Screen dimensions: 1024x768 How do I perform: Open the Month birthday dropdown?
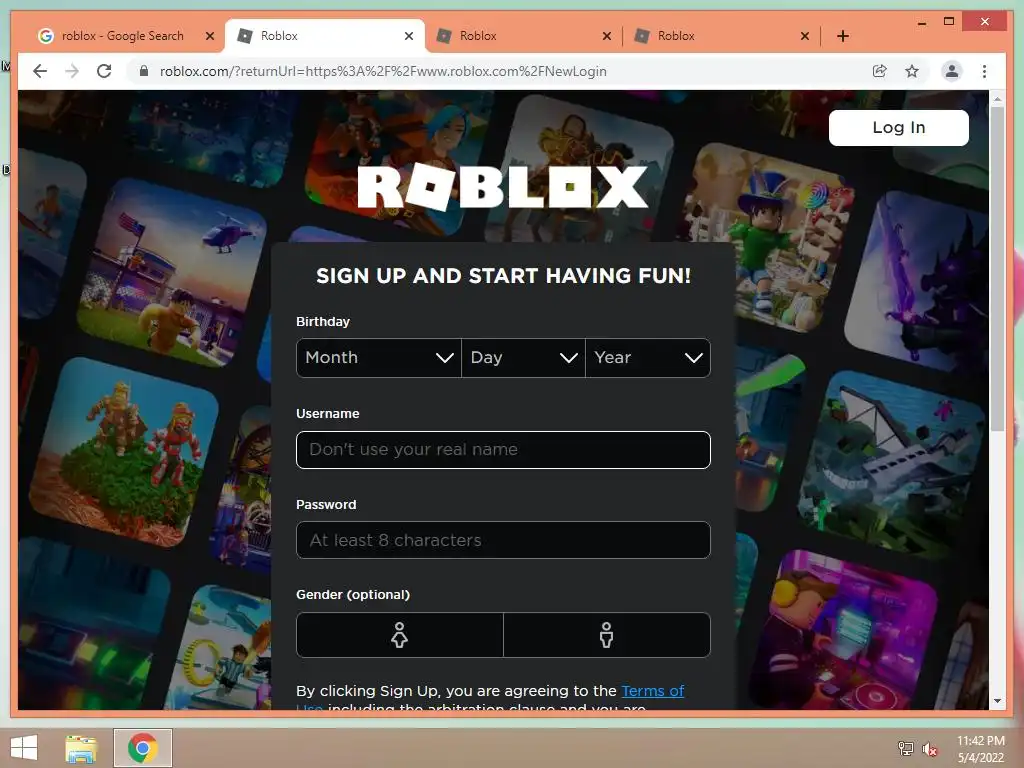[x=379, y=358]
